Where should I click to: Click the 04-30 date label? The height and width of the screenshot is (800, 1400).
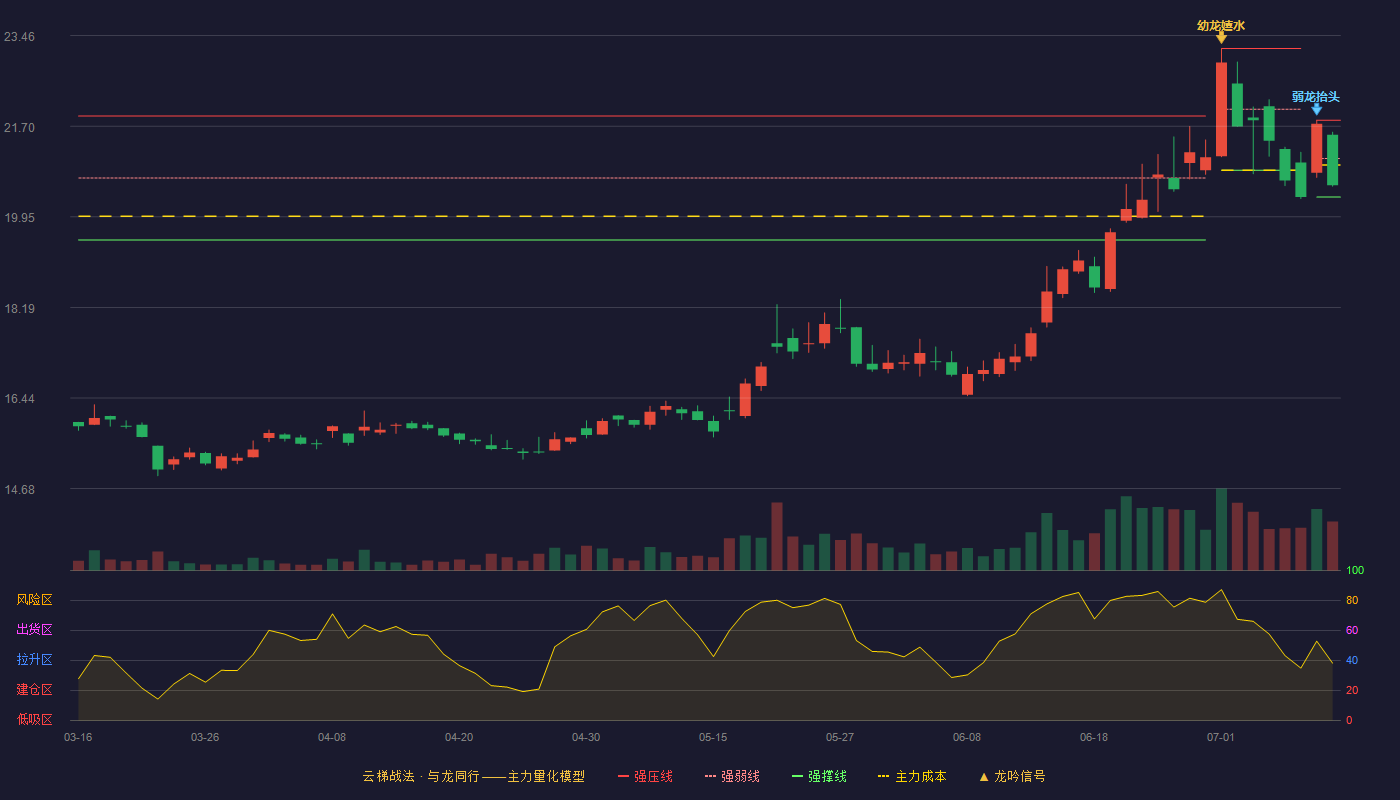tap(586, 737)
